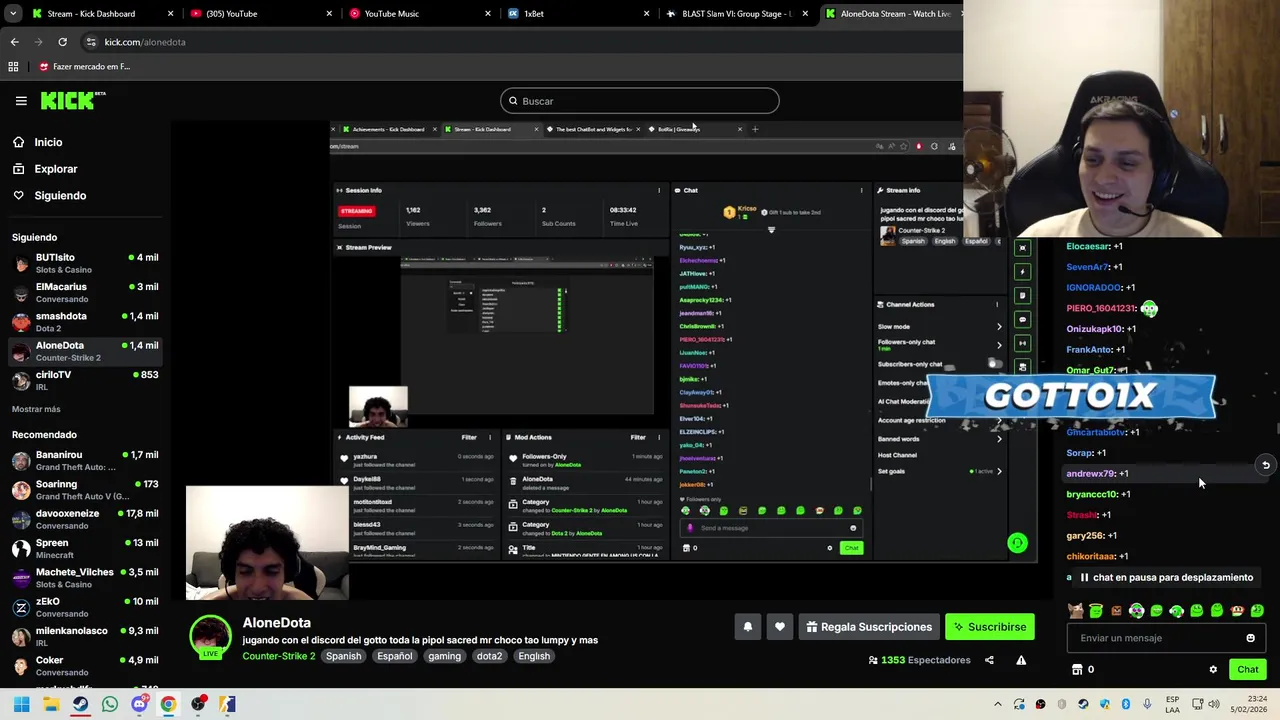Click the AloneDota channel name heading
The height and width of the screenshot is (720, 1280).
click(277, 622)
